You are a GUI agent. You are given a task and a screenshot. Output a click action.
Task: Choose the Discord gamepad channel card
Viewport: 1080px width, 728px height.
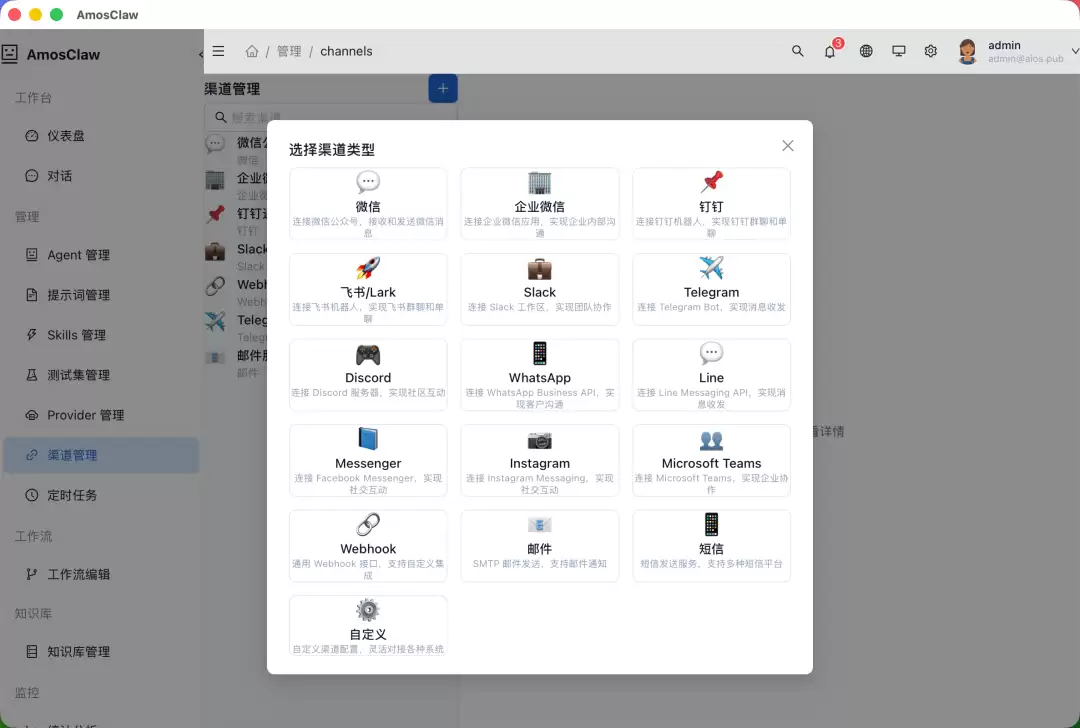coord(368,375)
